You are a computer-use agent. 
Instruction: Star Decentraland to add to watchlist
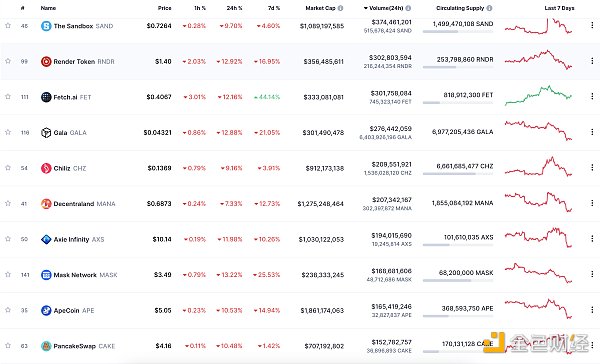8,203
